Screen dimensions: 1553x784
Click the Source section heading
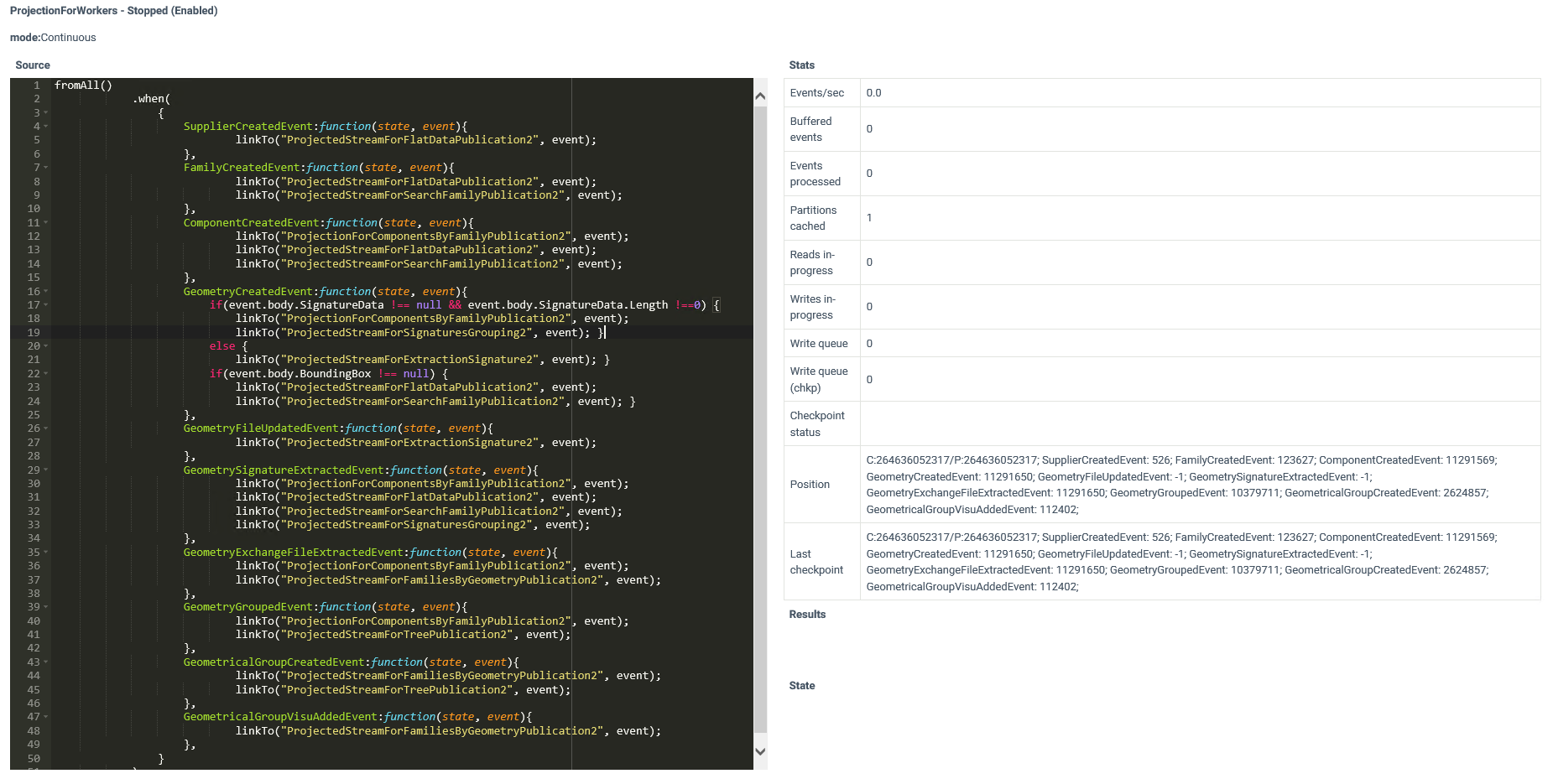33,65
